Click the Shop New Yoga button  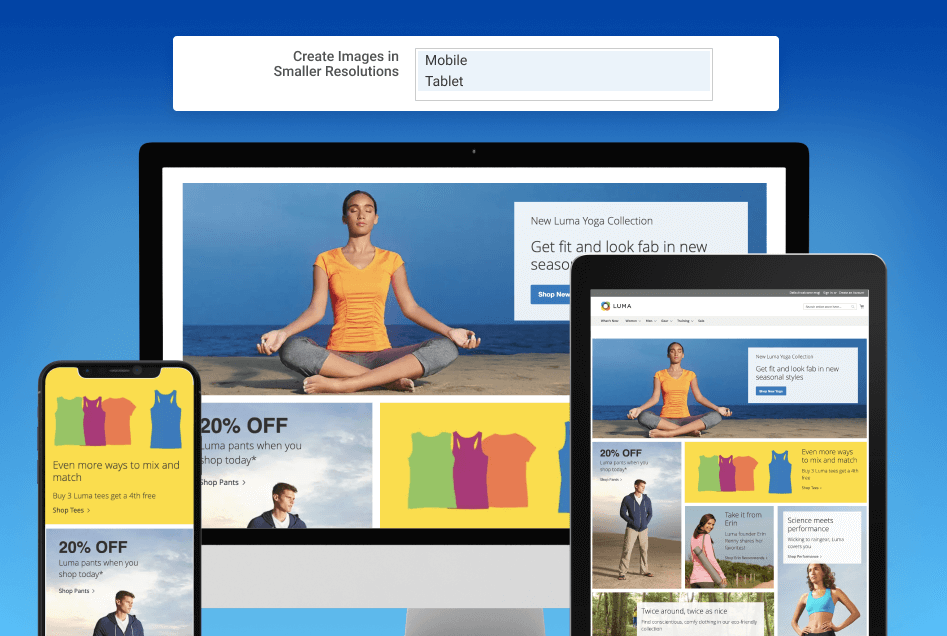click(x=770, y=391)
